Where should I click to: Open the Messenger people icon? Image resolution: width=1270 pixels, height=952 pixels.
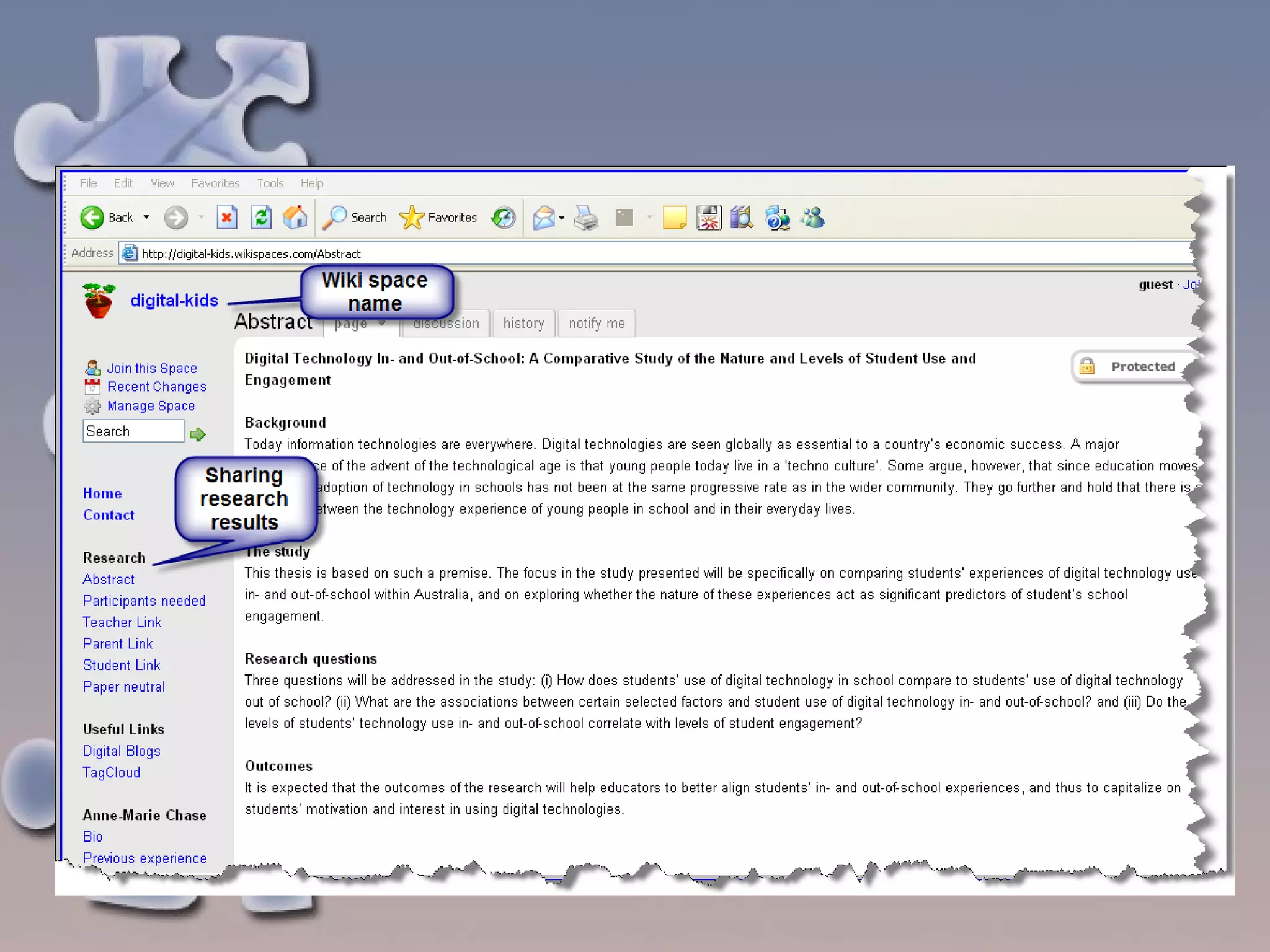813,218
